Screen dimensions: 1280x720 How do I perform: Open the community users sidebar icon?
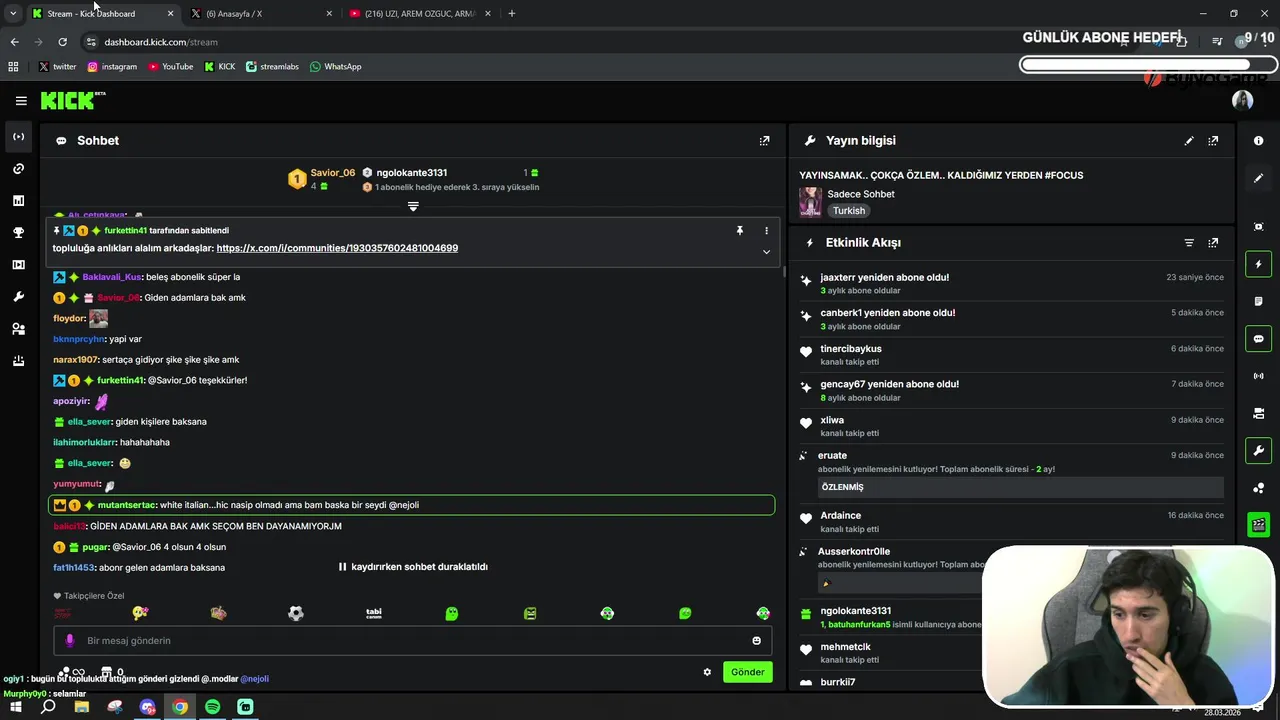tap(18, 329)
